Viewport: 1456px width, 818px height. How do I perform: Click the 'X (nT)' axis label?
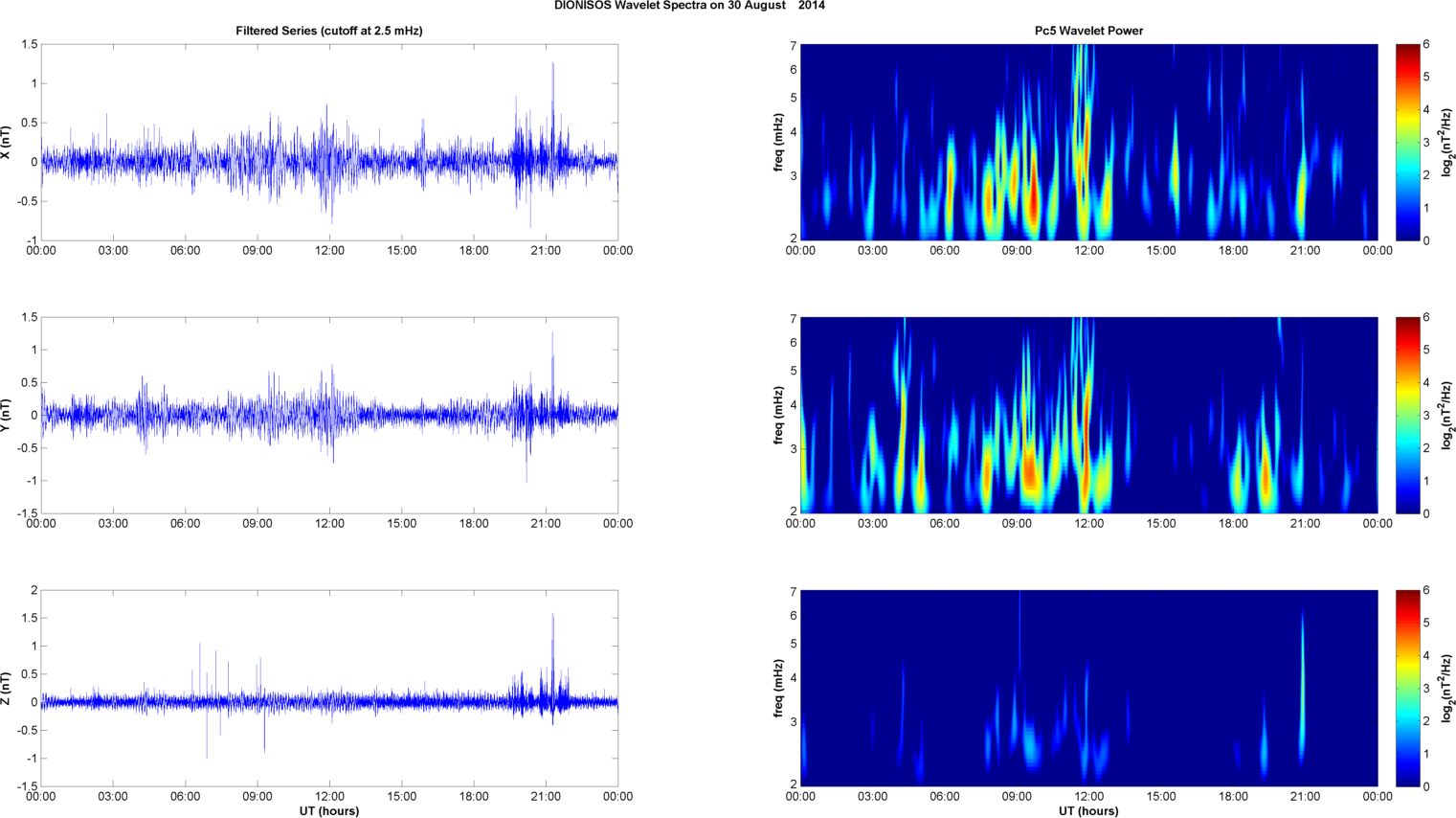pyautogui.click(x=7, y=143)
